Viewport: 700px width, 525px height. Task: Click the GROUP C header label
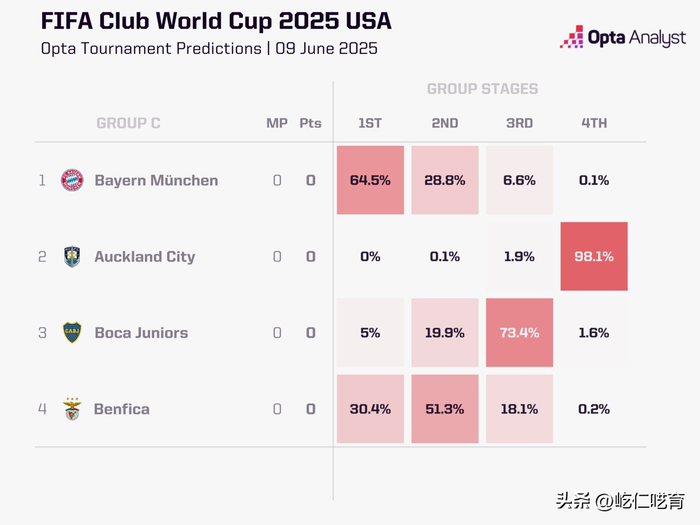pos(128,123)
